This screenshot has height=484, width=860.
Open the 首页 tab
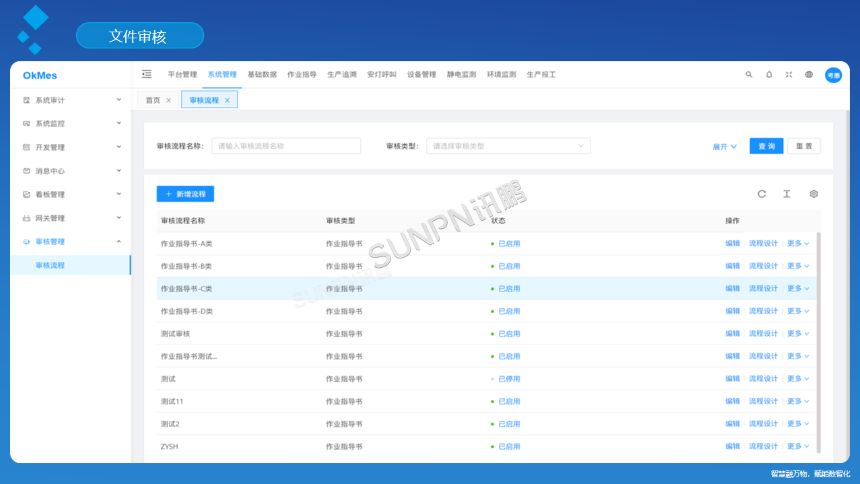153,100
